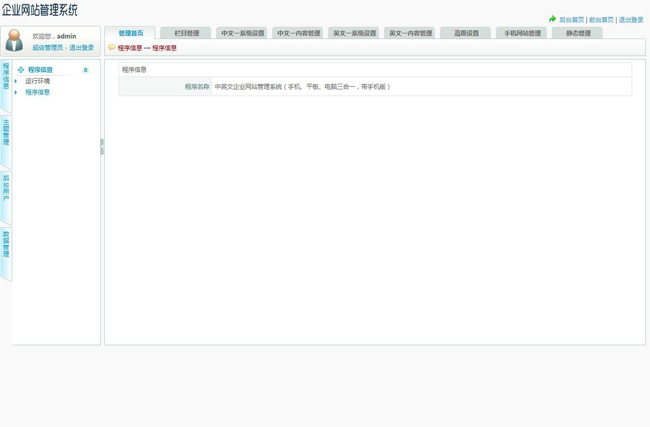This screenshot has height=427, width=650.
Task: Select the 静态管理 tab
Action: pyautogui.click(x=578, y=33)
